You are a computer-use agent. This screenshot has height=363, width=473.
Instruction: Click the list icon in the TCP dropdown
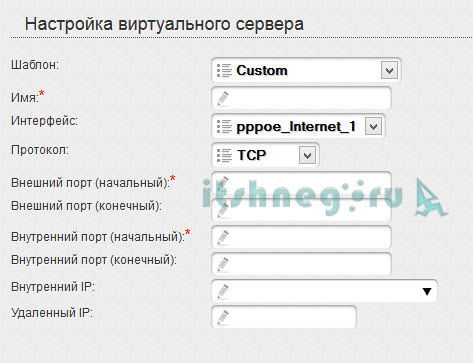(x=224, y=155)
